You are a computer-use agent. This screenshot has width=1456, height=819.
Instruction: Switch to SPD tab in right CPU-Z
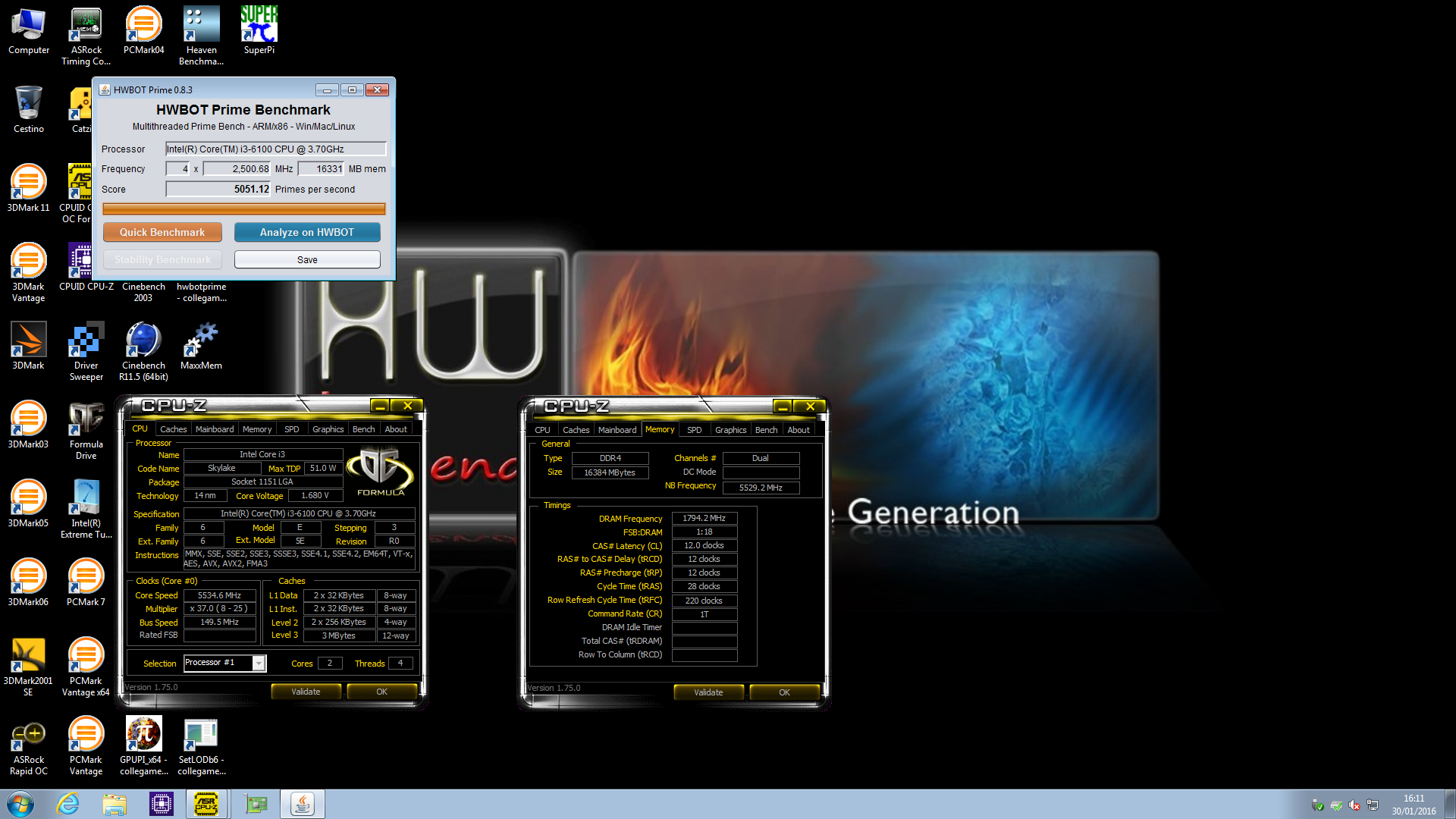[x=694, y=430]
